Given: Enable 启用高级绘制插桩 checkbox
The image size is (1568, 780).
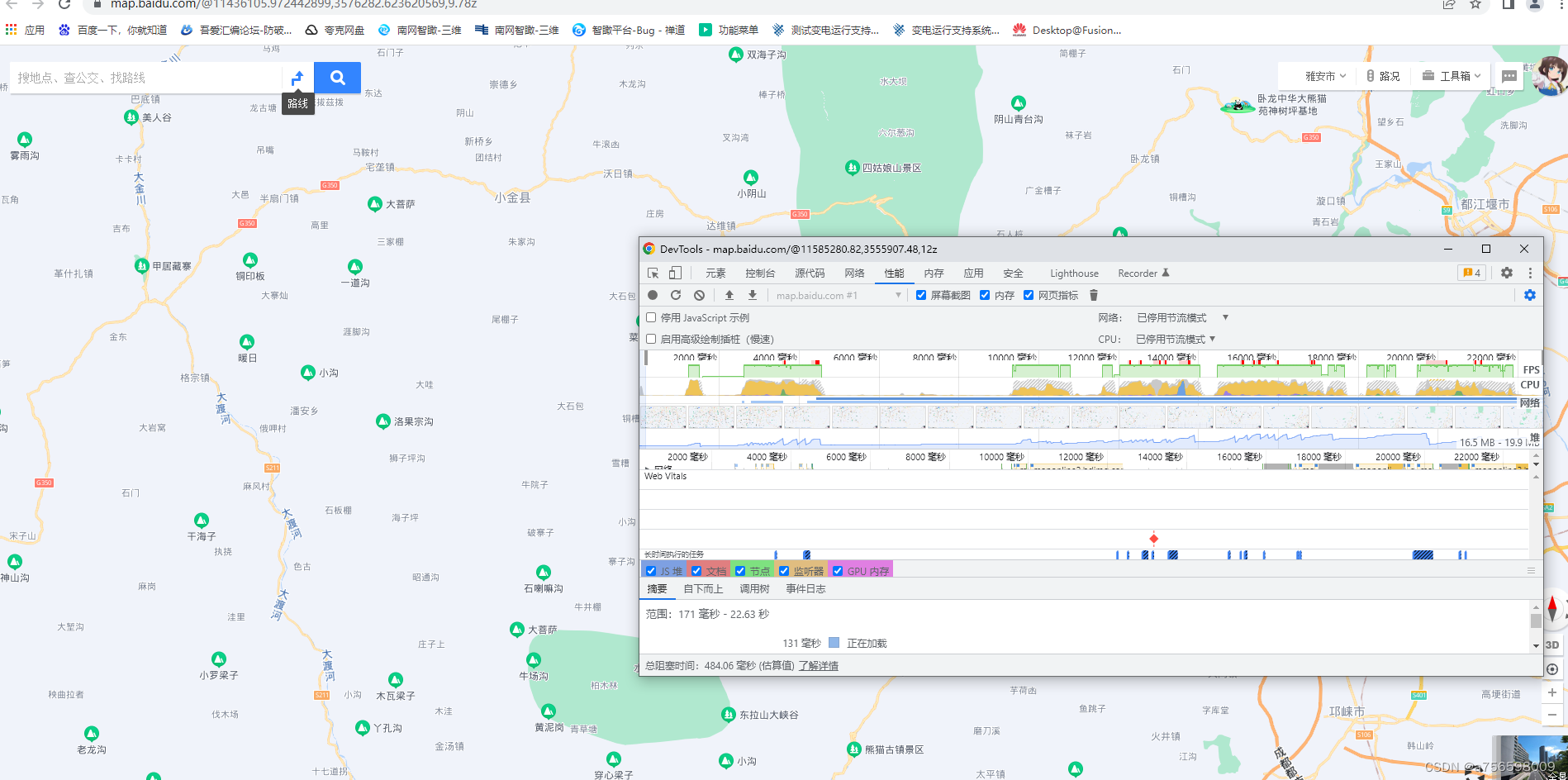Looking at the screenshot, I should [651, 339].
